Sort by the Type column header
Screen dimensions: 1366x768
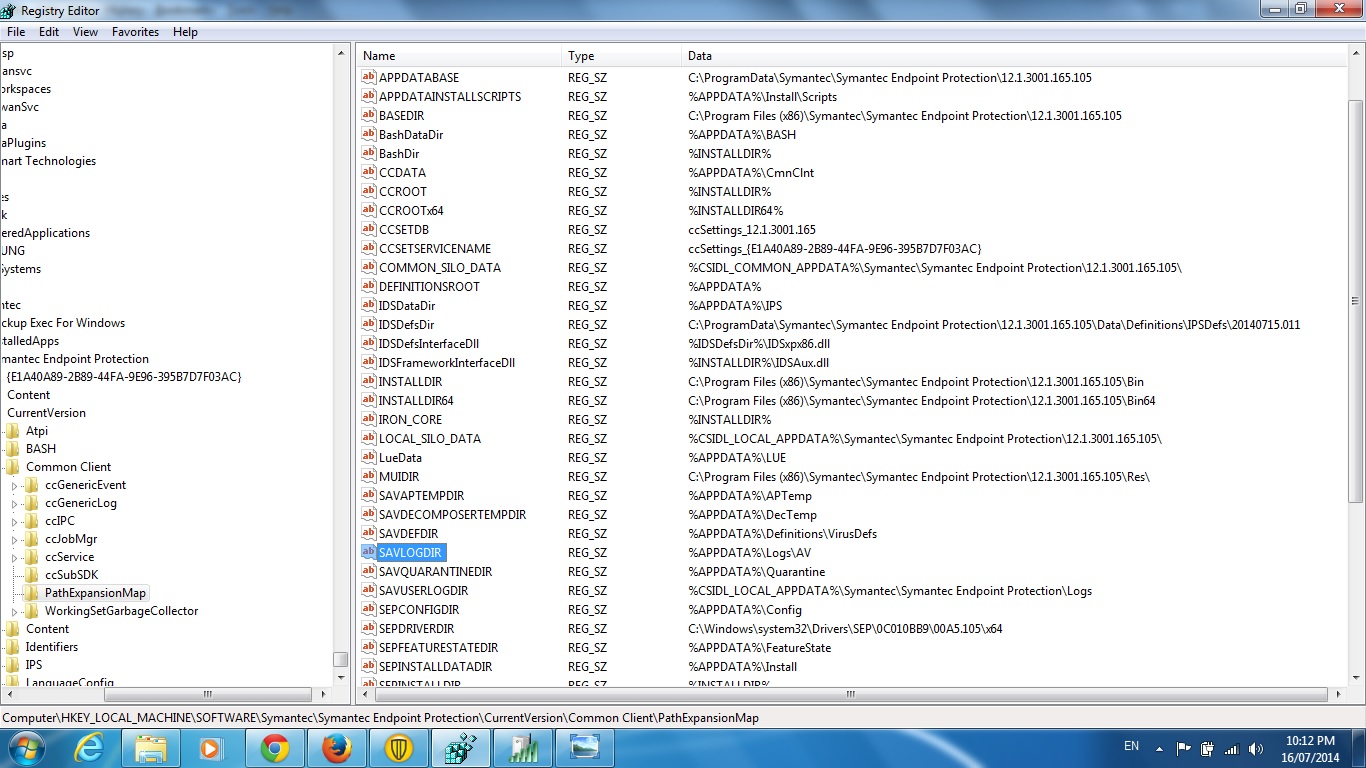[622, 56]
